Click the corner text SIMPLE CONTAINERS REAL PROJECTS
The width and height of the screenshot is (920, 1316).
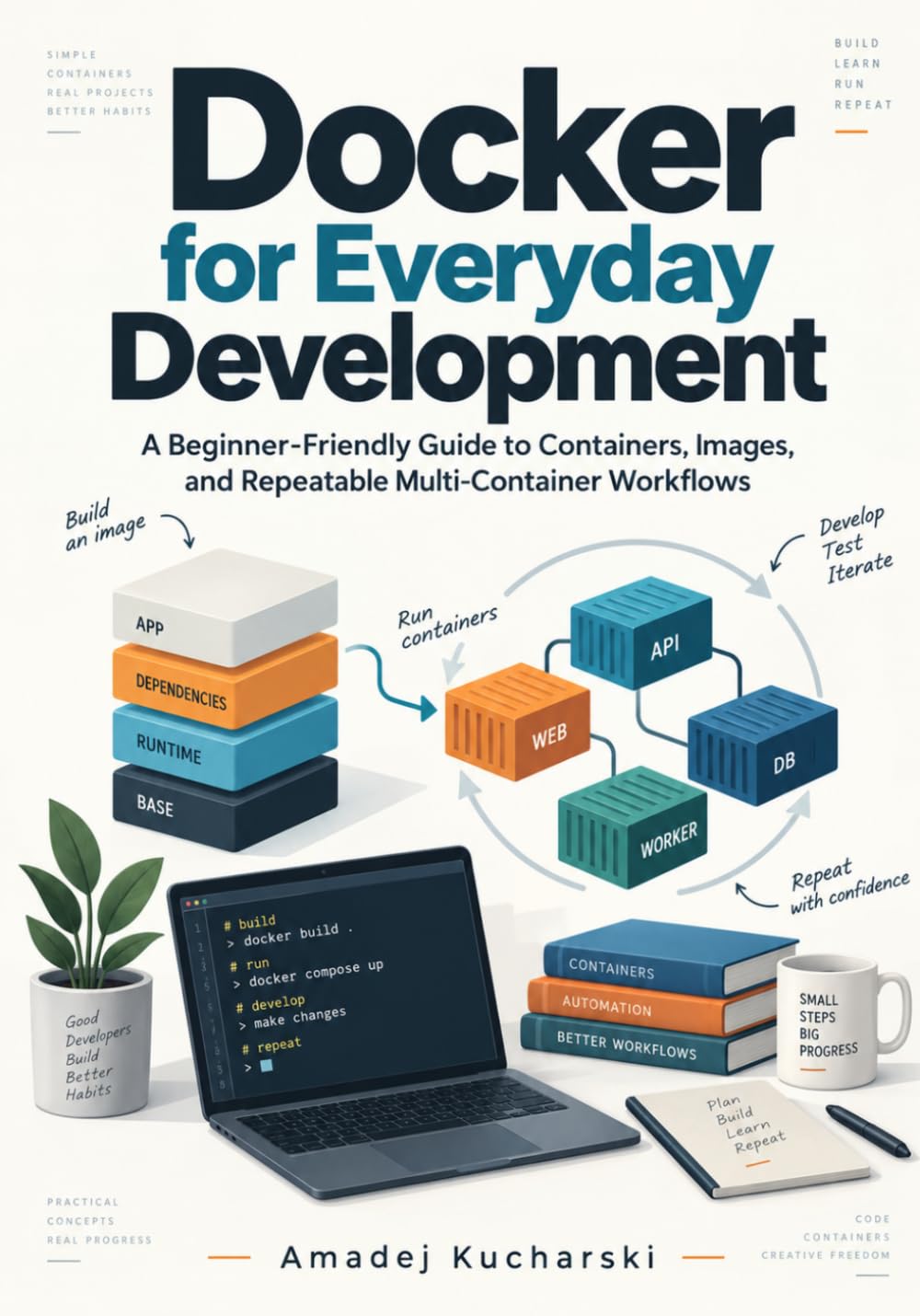99,83
